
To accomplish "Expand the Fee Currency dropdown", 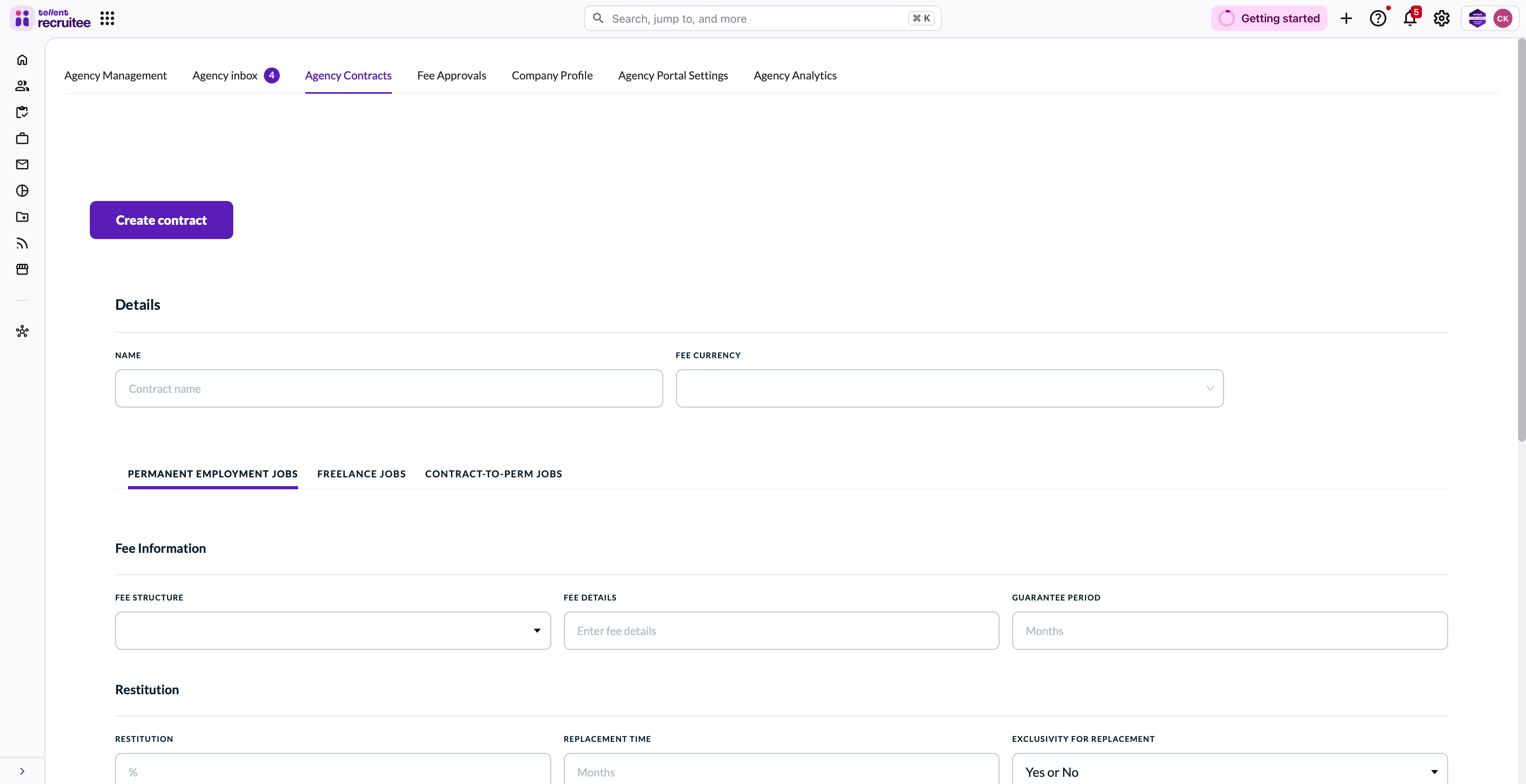I will click(950, 388).
